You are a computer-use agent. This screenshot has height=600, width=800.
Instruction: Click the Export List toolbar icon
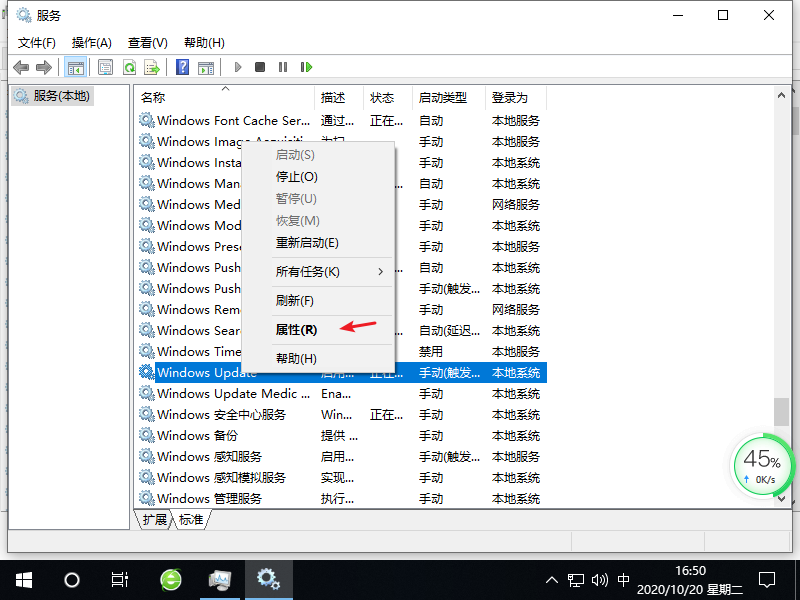[x=152, y=67]
